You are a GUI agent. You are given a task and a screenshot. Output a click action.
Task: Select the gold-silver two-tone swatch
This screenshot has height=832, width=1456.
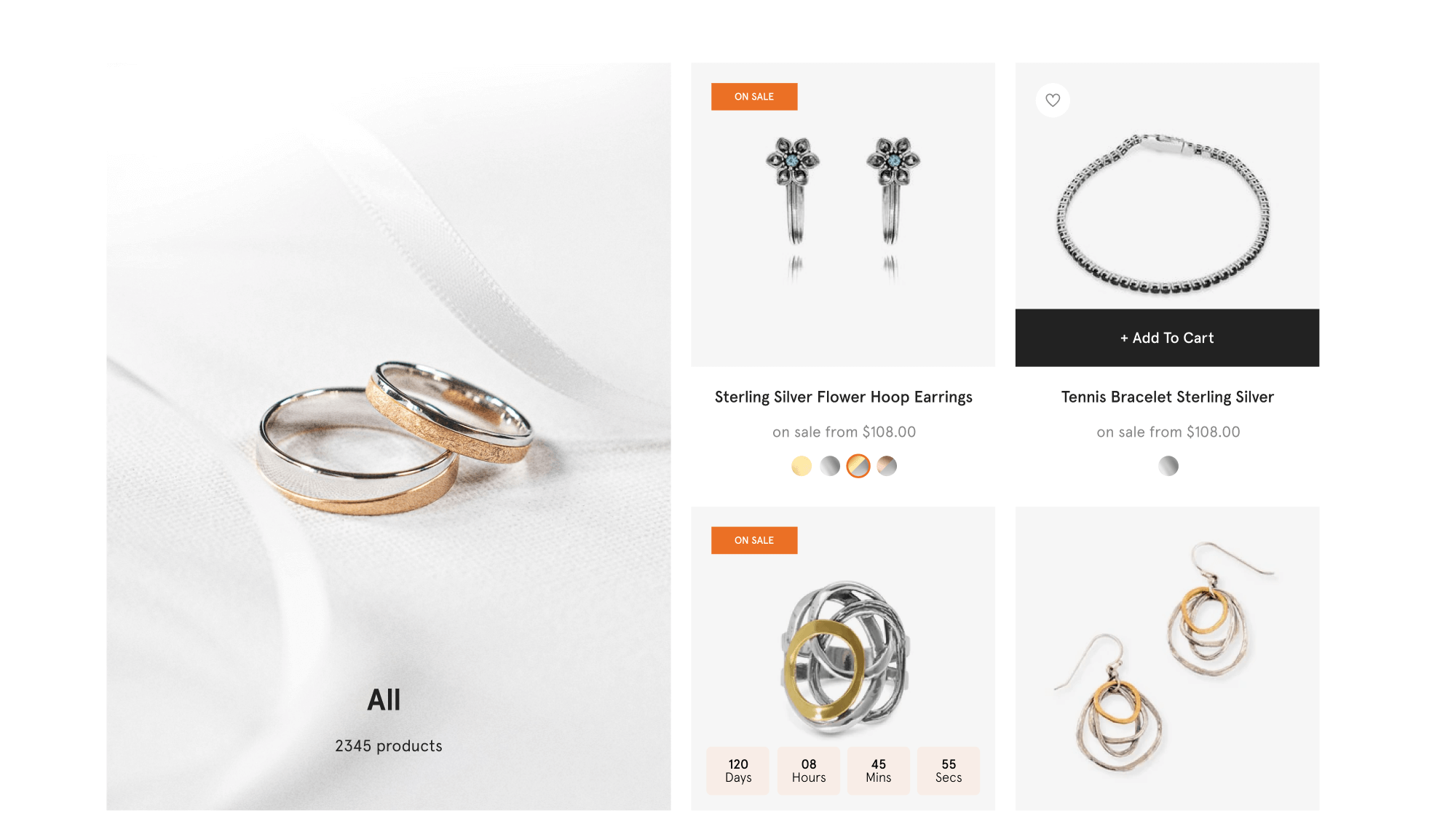[858, 466]
